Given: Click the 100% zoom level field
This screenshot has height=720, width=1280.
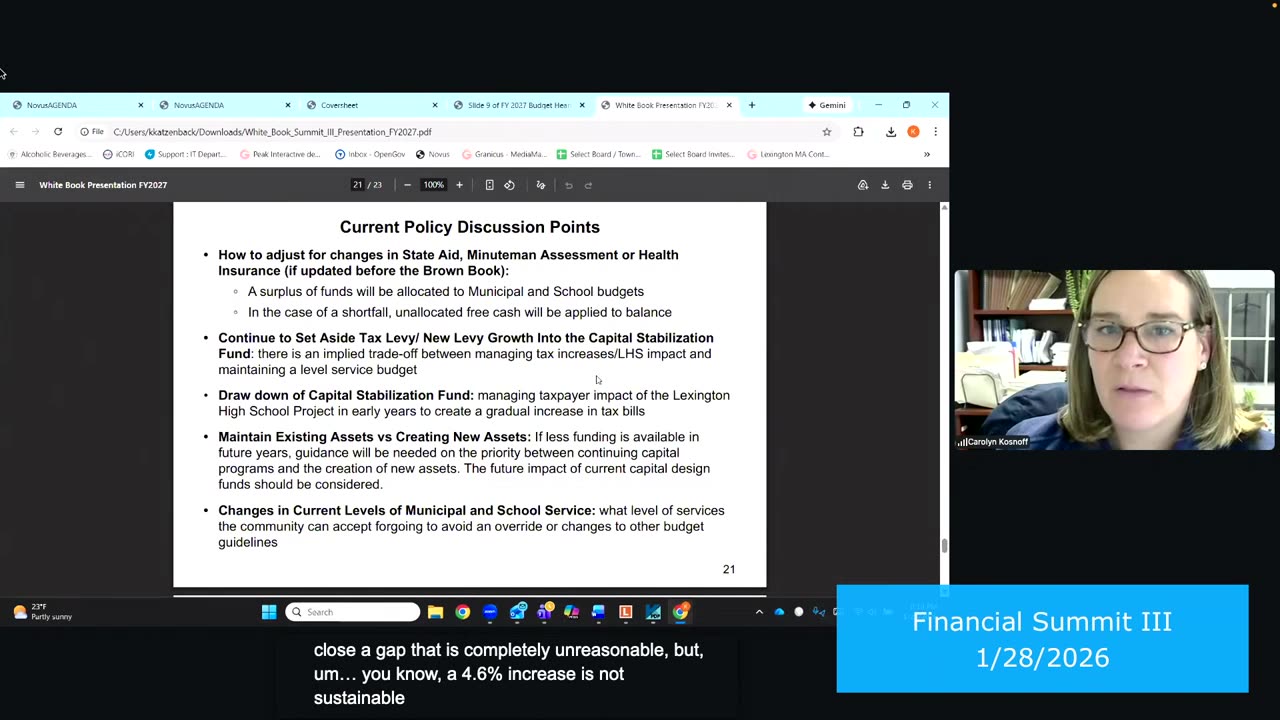Looking at the screenshot, I should pos(433,185).
